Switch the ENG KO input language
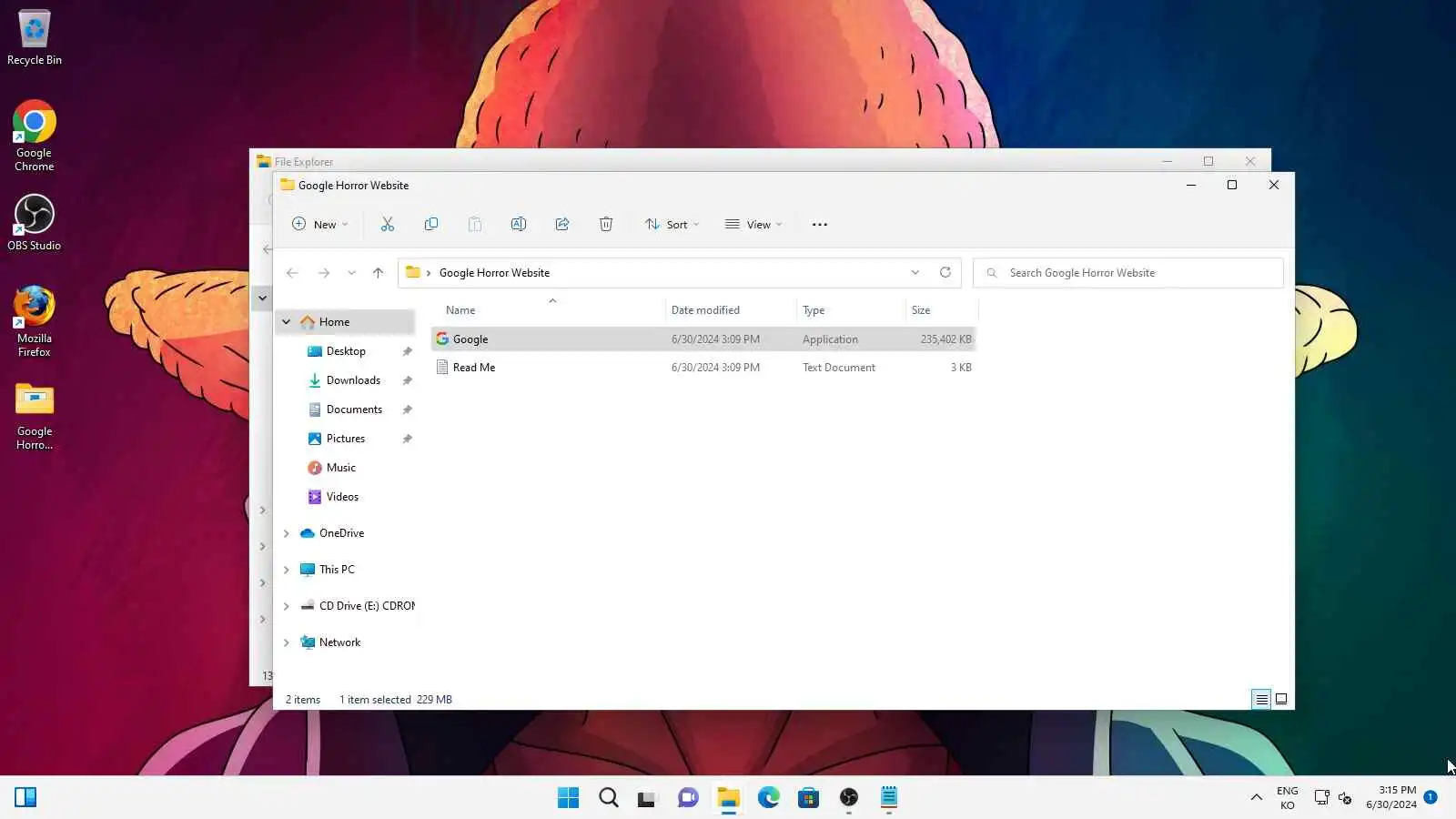Screen dimensions: 1456x819 pyautogui.click(x=1288, y=798)
